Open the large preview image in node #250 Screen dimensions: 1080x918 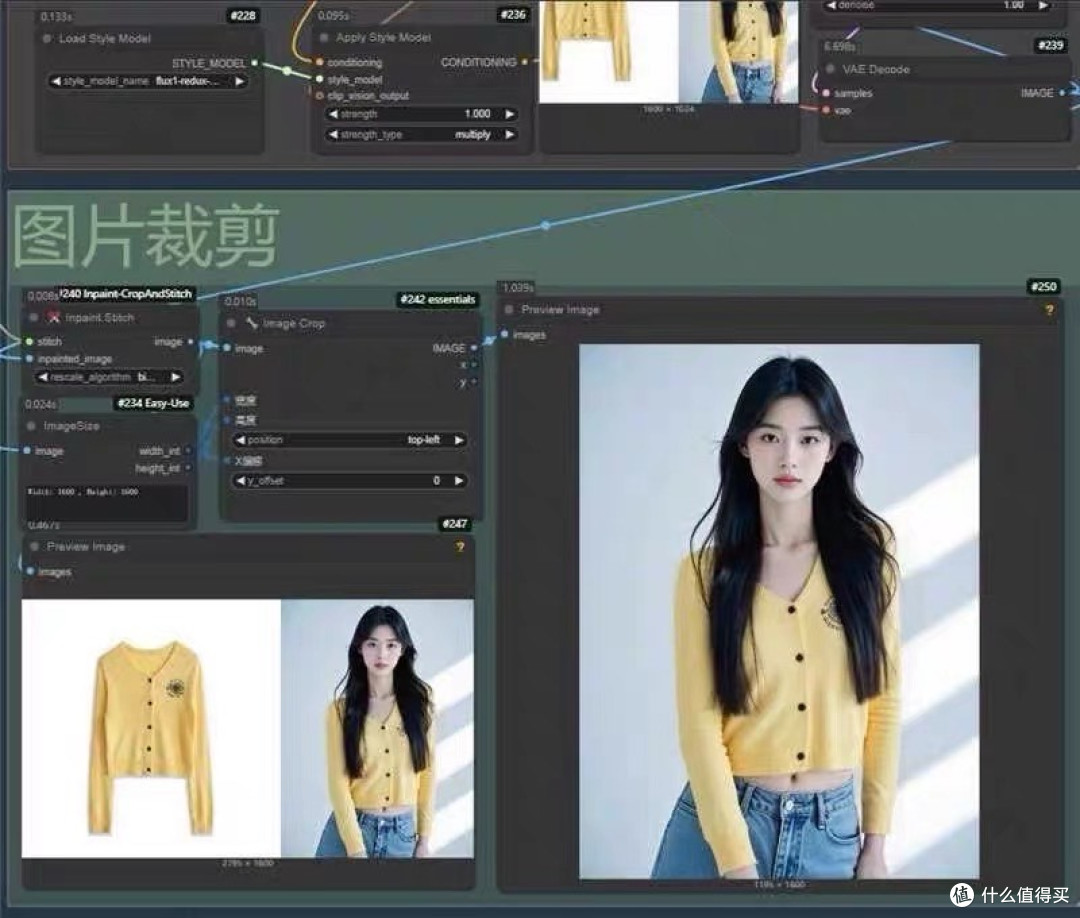tap(779, 612)
